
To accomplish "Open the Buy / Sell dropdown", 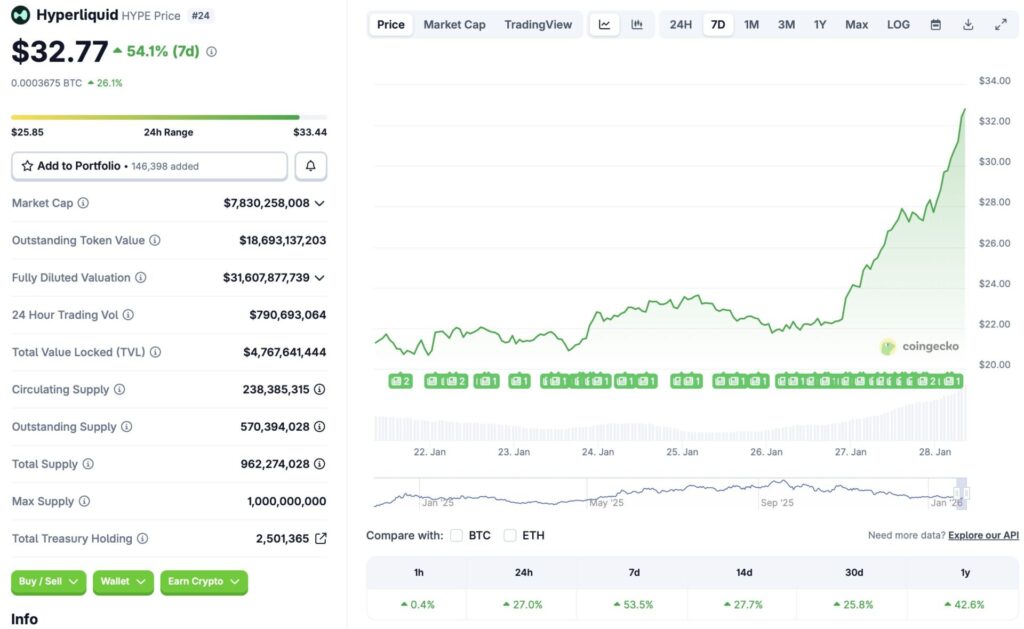I will coord(48,582).
